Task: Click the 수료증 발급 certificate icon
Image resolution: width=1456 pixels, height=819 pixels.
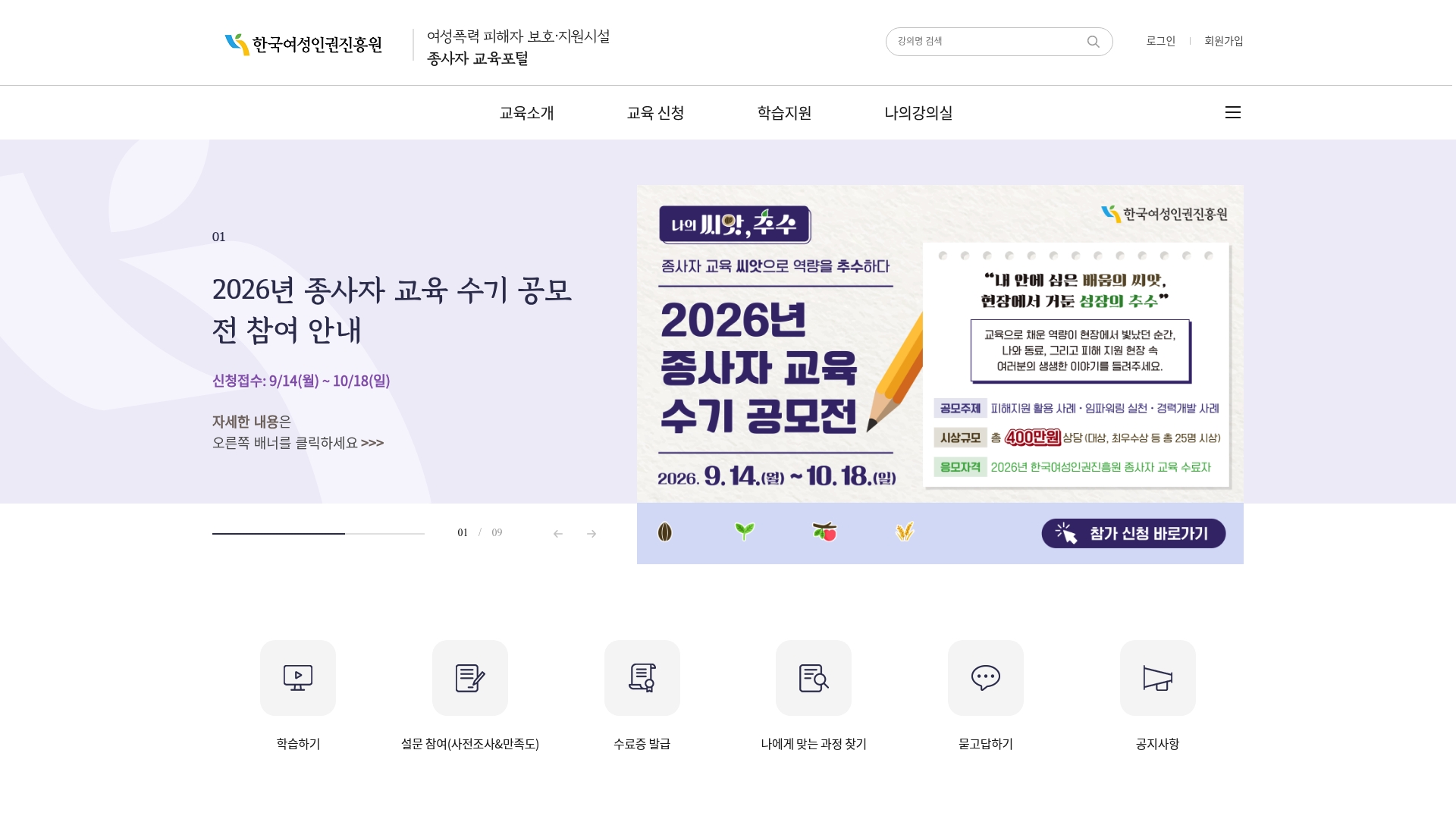Action: pos(642,678)
